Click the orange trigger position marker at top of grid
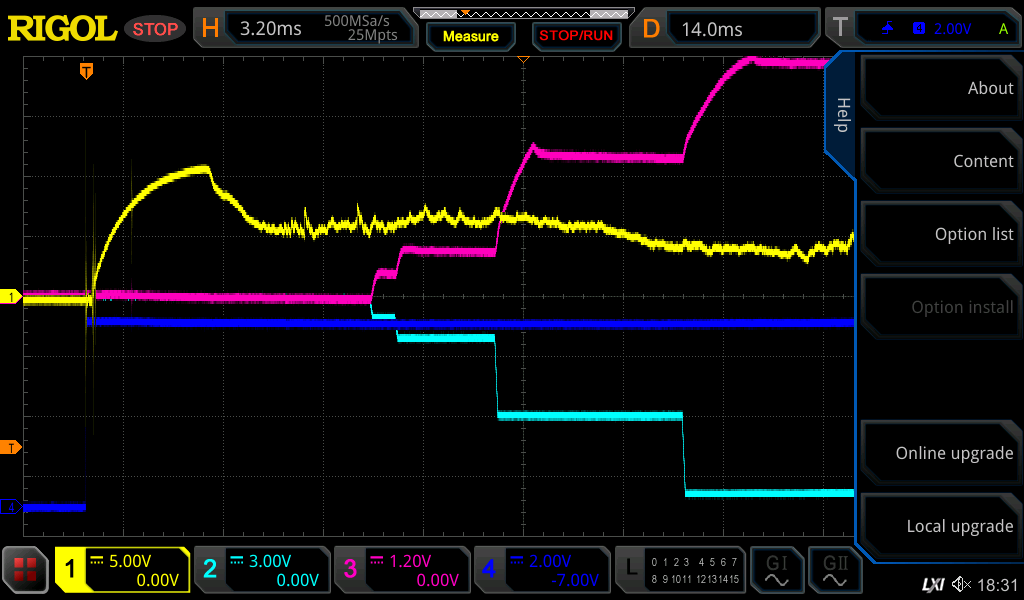Screen dimensions: 1024x600 [87, 71]
